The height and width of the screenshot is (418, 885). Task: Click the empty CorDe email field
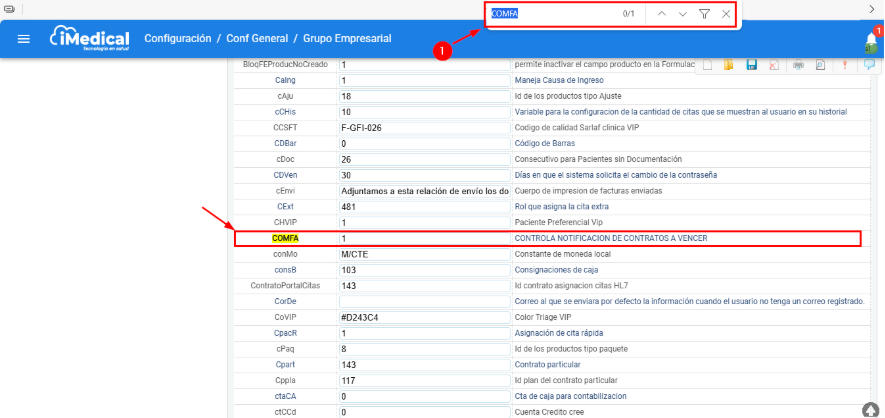pyautogui.click(x=423, y=301)
